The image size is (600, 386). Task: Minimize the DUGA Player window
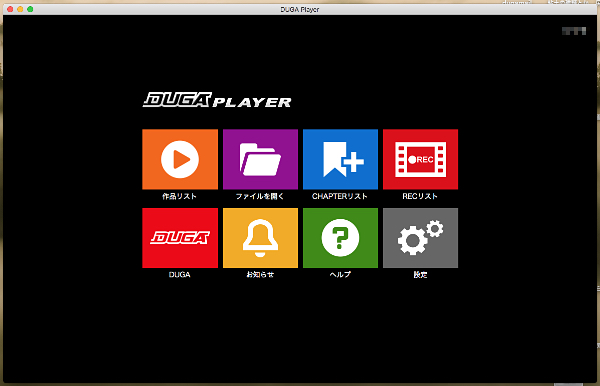click(x=20, y=9)
